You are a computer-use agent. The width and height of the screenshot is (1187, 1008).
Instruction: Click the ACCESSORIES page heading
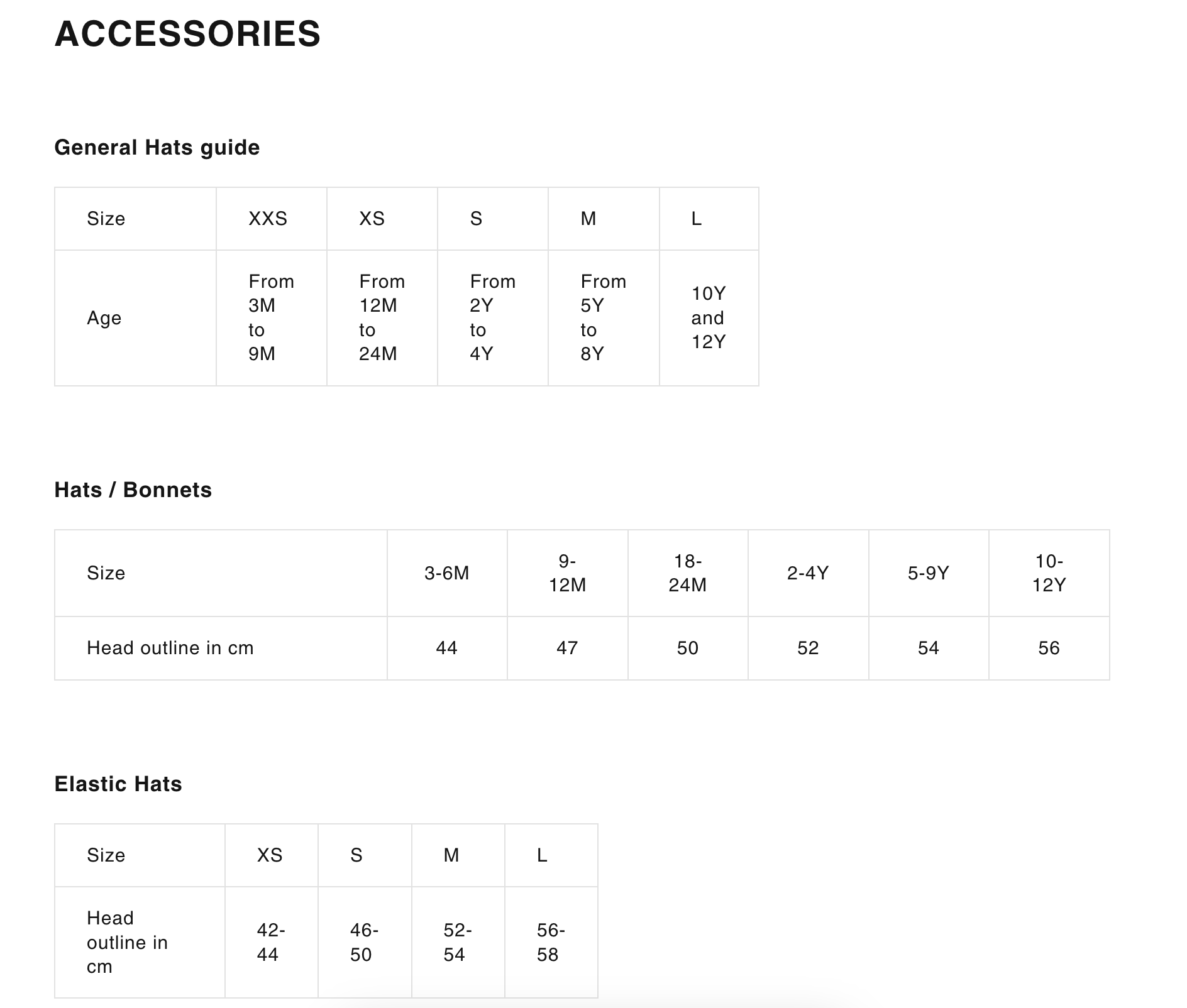[187, 34]
